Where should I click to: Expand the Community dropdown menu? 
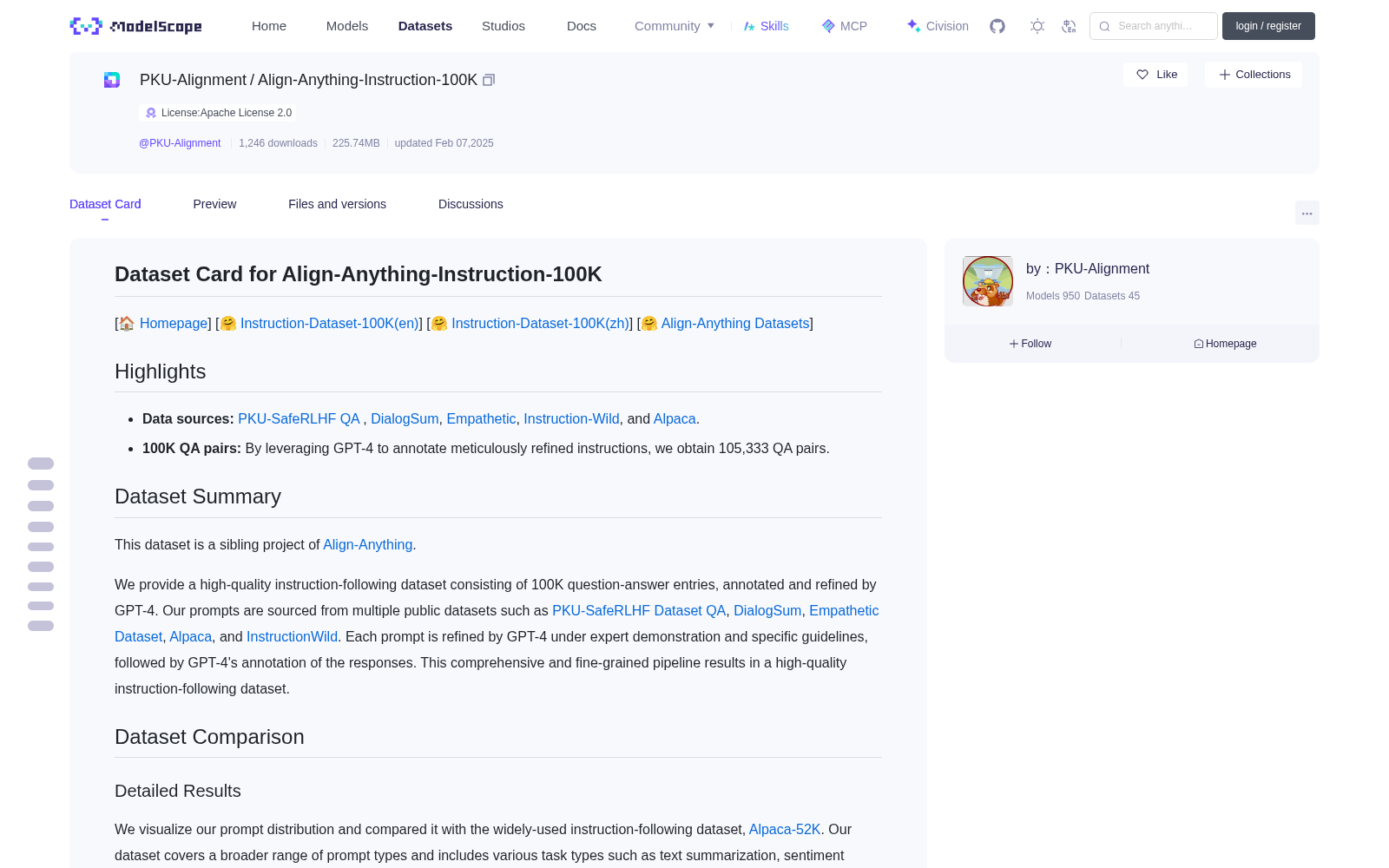tap(675, 26)
